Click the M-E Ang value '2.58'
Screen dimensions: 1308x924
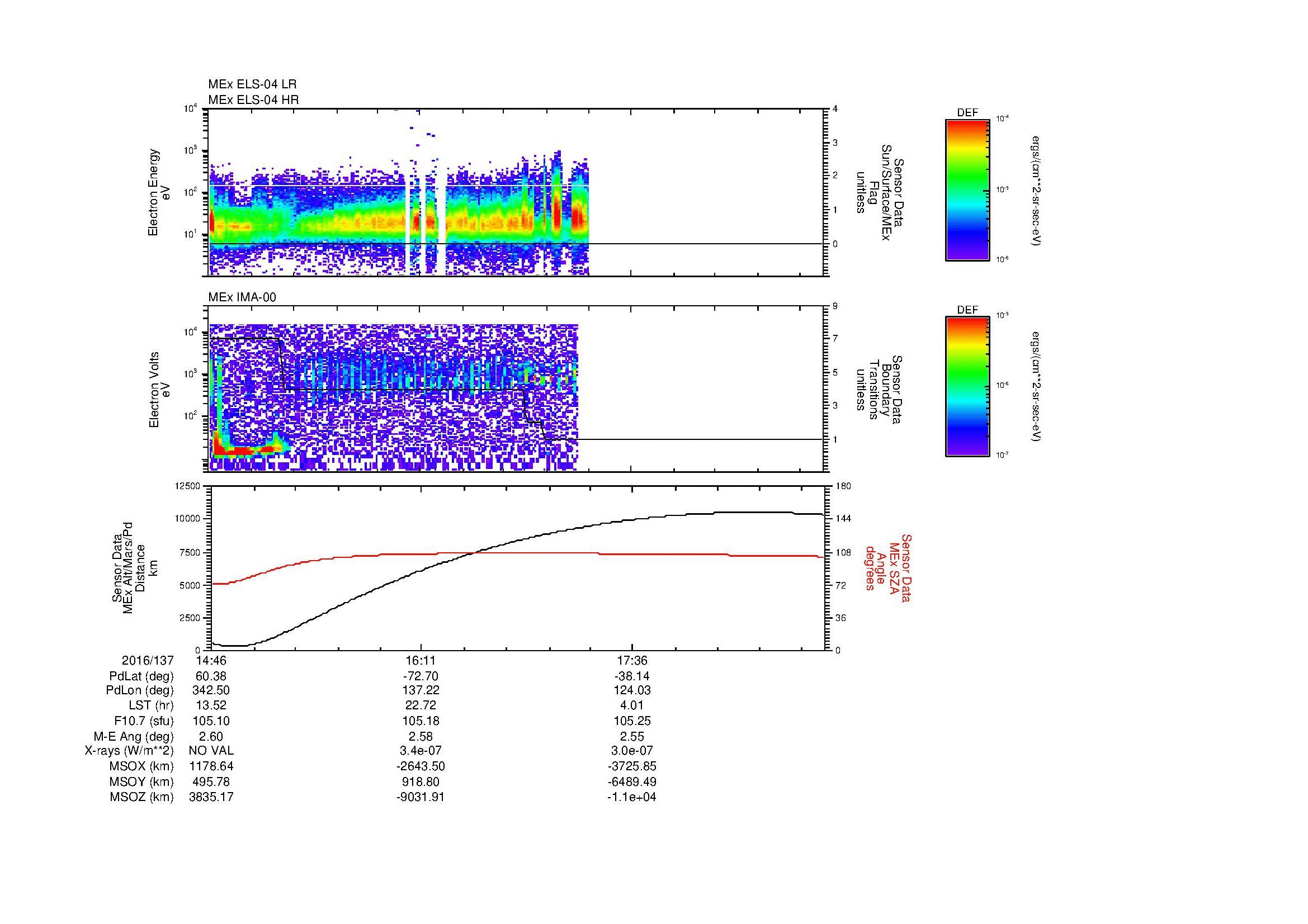click(x=421, y=737)
